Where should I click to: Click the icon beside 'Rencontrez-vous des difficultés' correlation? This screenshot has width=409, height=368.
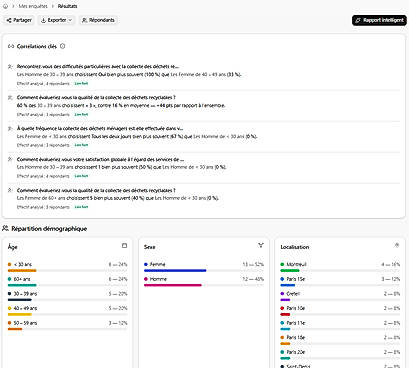tap(10, 67)
